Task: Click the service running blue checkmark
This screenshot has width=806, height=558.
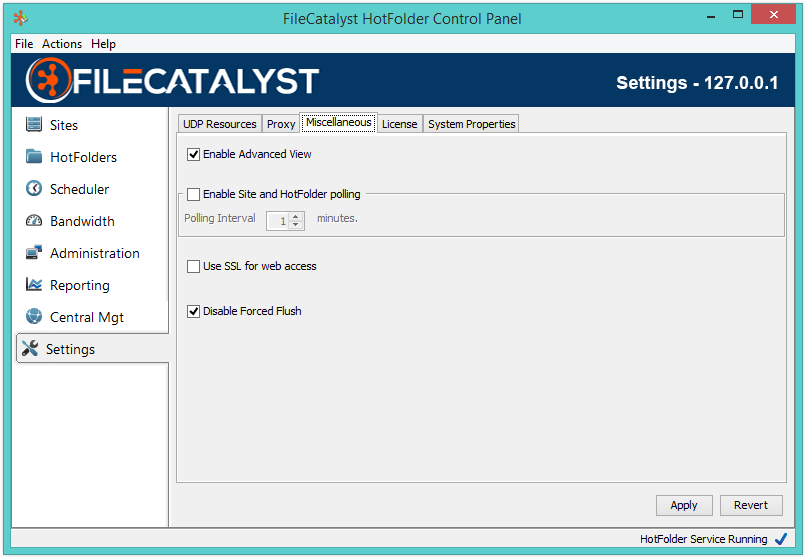Action: pyautogui.click(x=781, y=539)
